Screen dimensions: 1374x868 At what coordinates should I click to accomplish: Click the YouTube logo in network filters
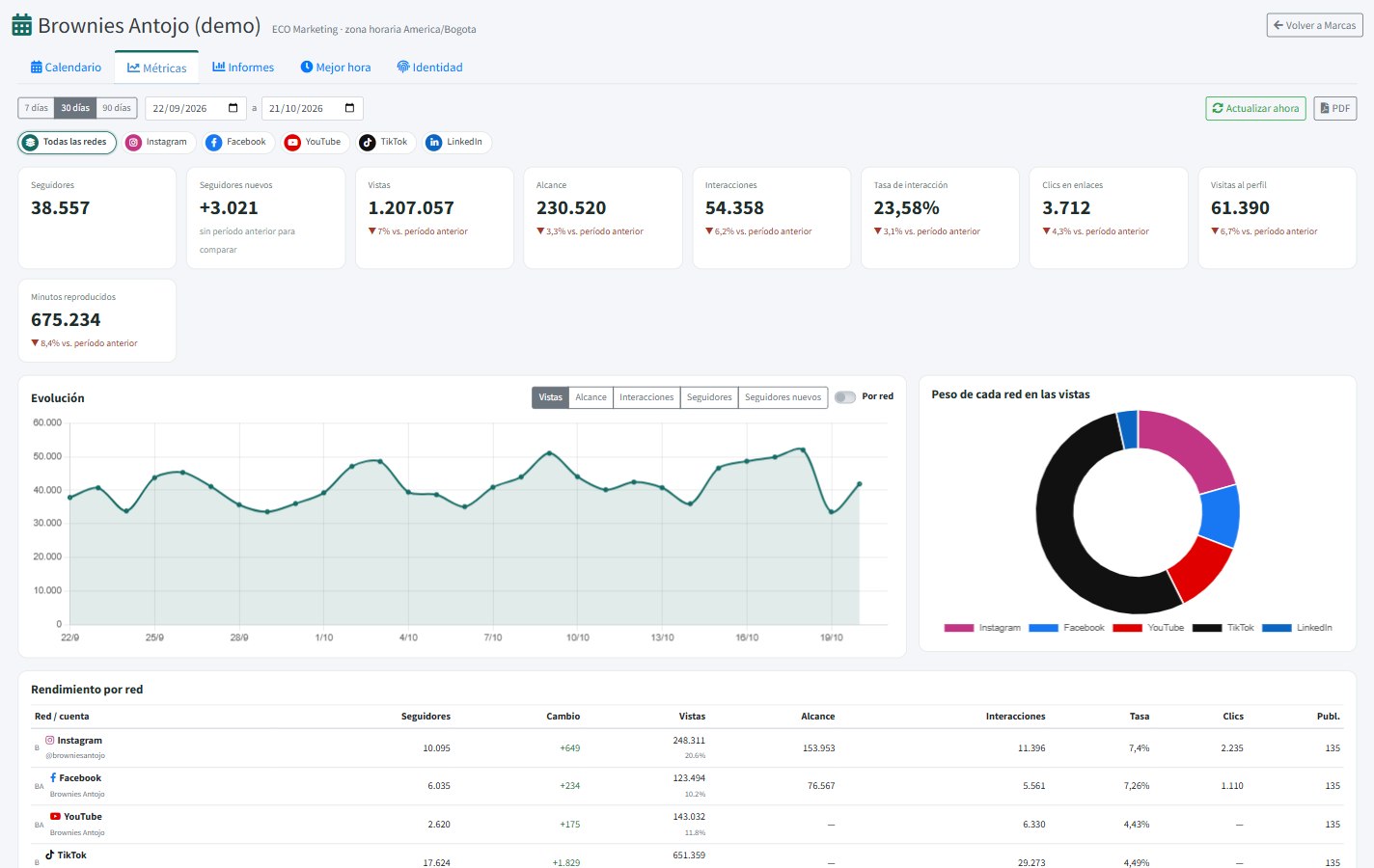point(292,143)
